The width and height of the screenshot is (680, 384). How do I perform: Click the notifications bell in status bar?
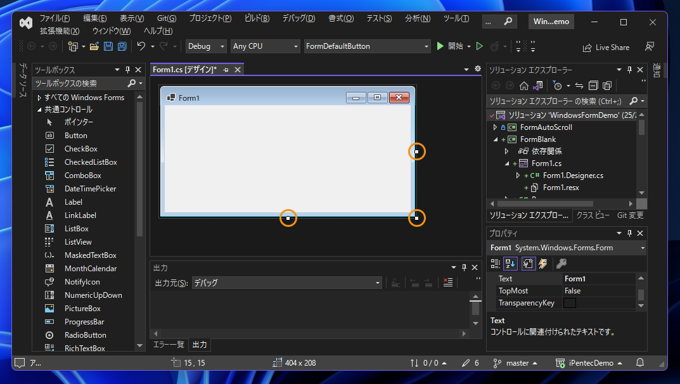click(640, 363)
